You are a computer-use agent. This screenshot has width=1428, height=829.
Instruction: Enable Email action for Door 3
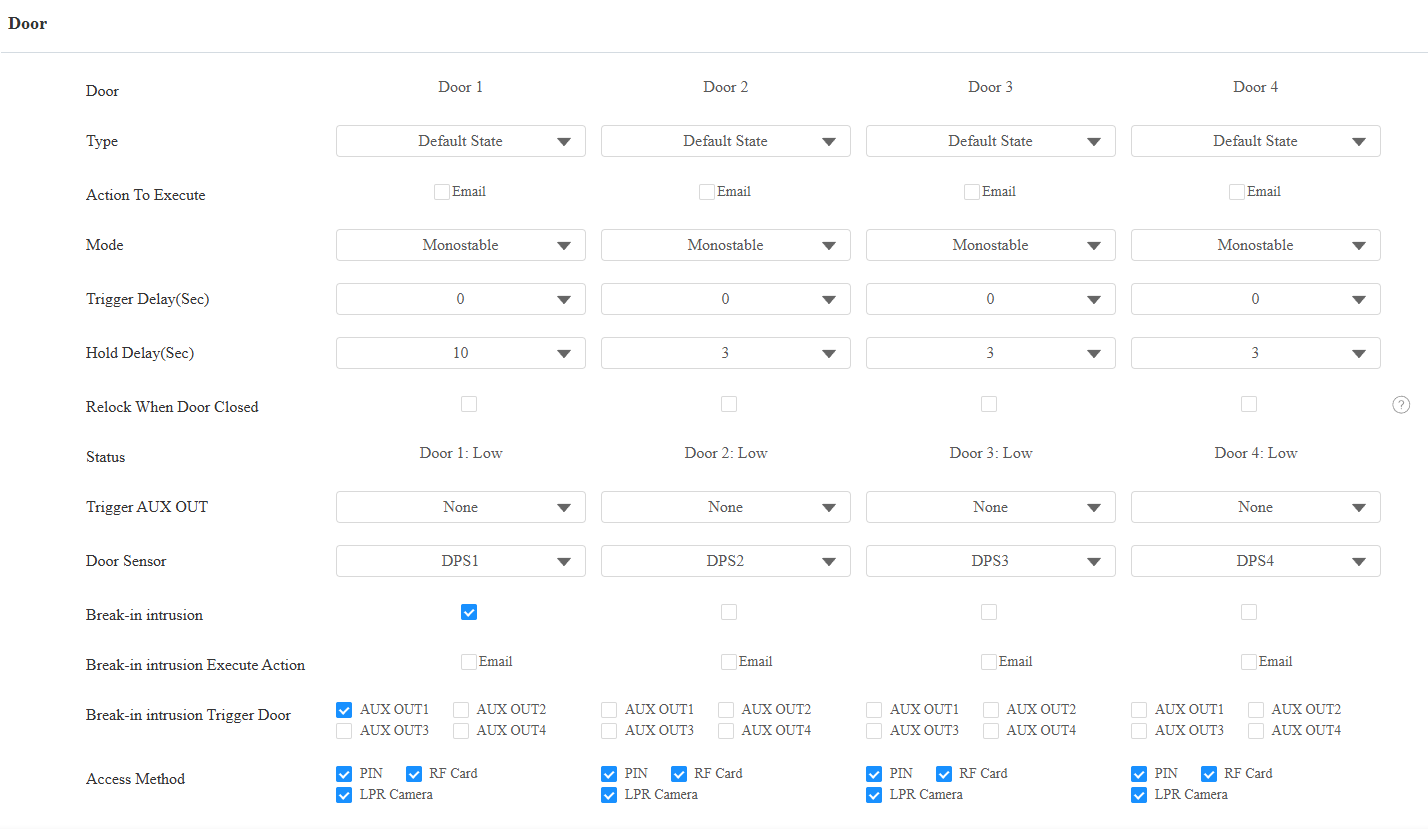click(x=972, y=192)
